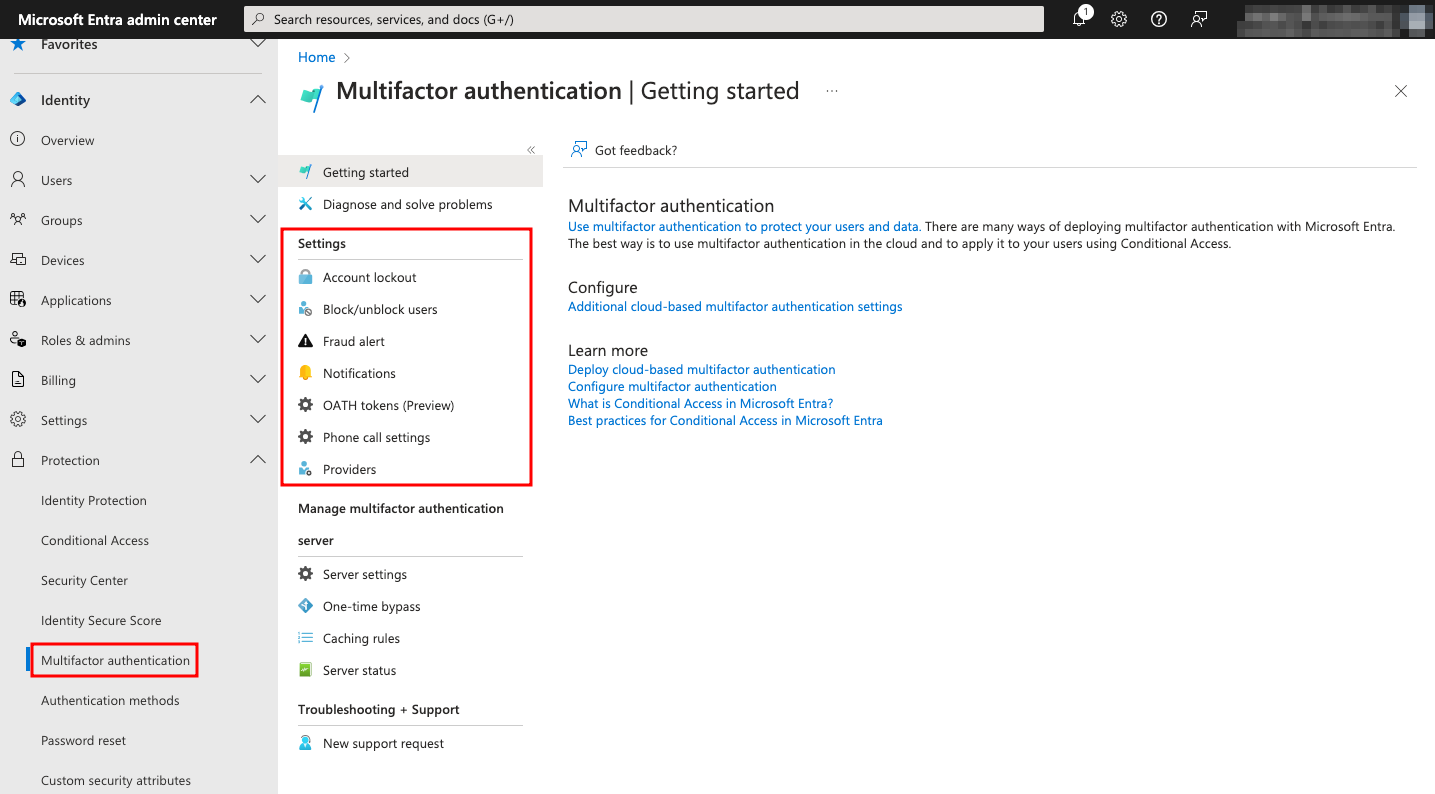Click the Roles & admins icon
This screenshot has height=794, width=1435.
coord(17,340)
